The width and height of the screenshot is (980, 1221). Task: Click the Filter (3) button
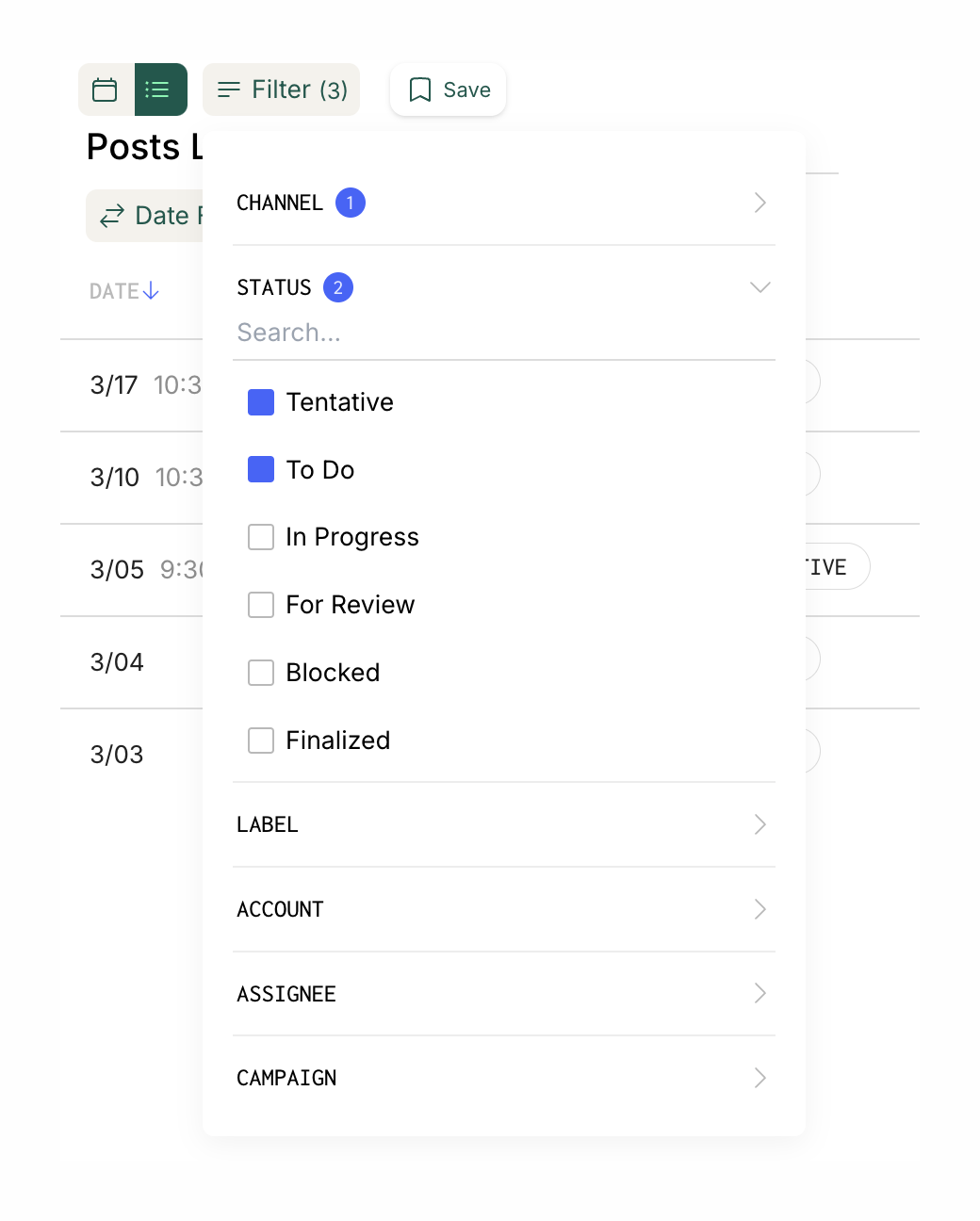coord(281,90)
